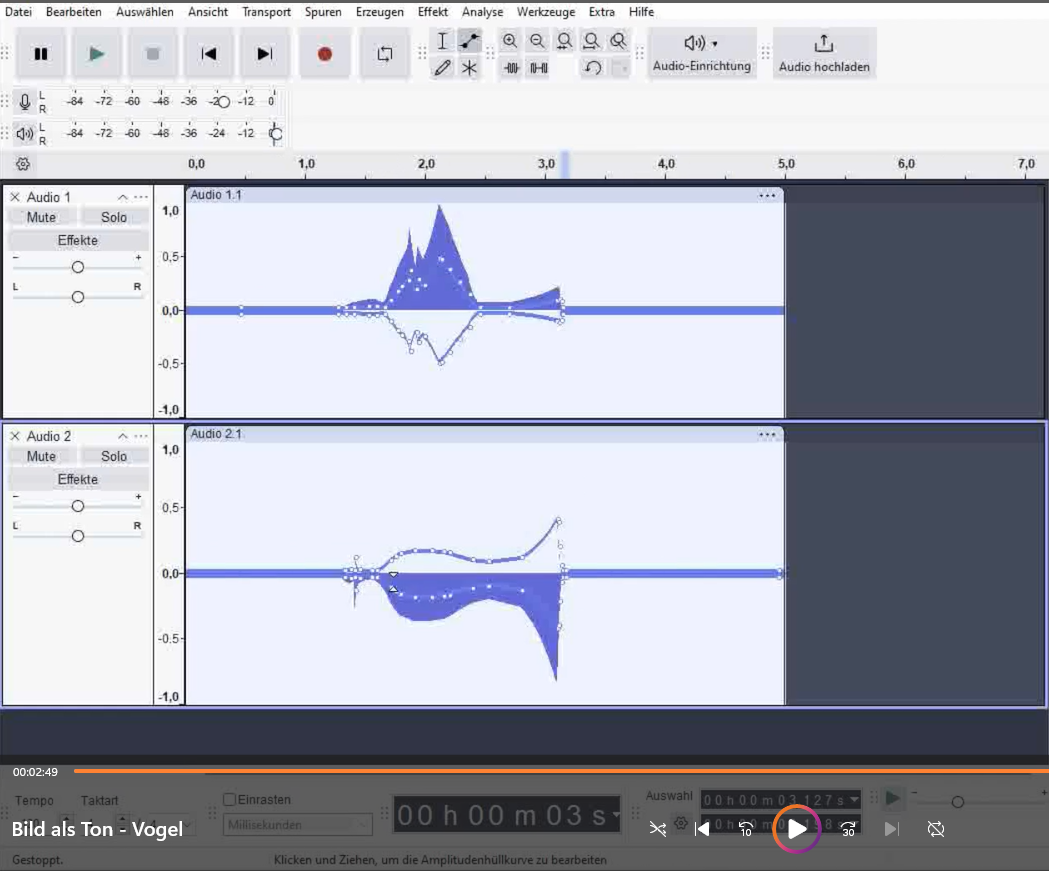The image size is (1049, 871).
Task: Zoom in with the magnifier plus icon
Action: pos(510,41)
